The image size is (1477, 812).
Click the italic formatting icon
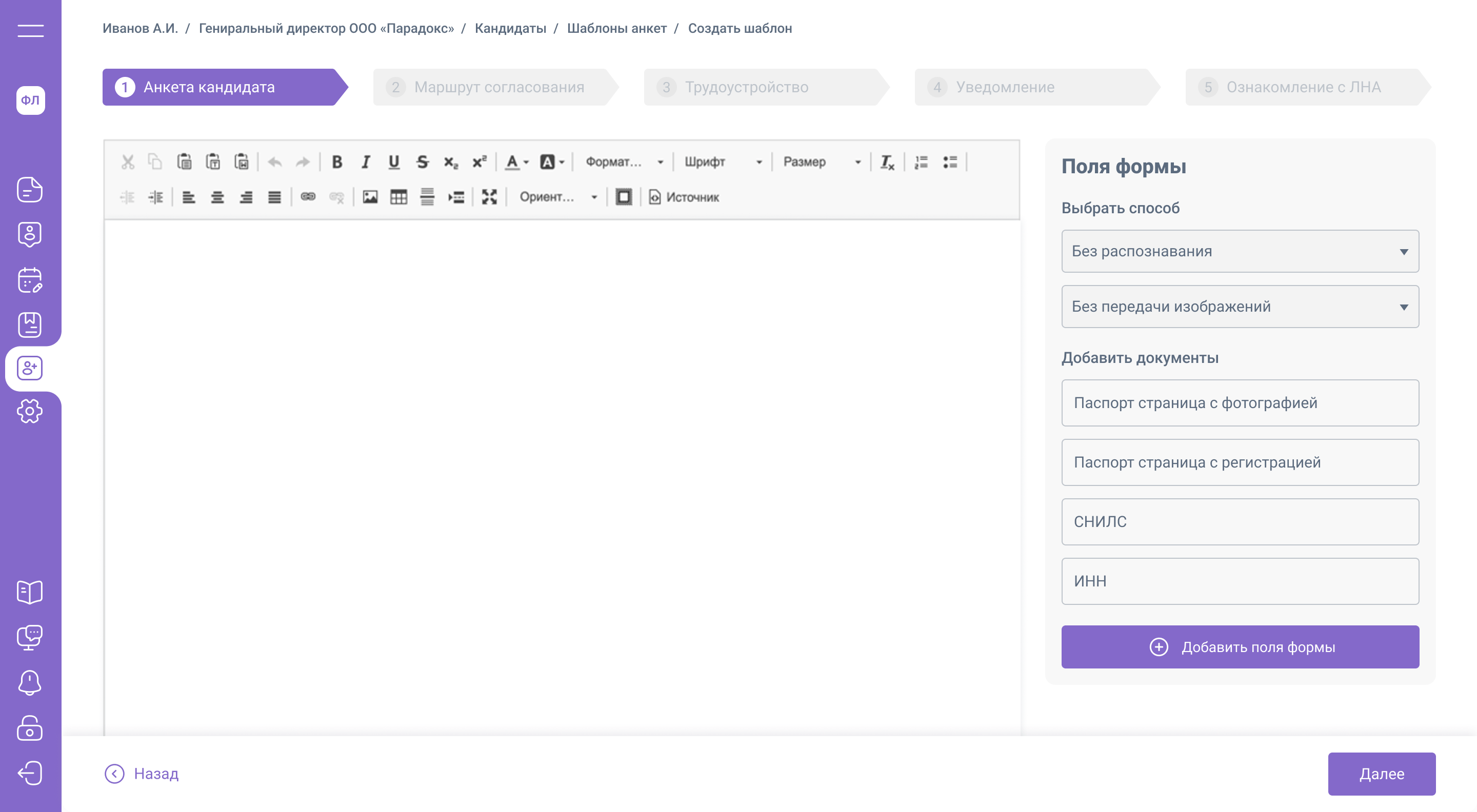coord(365,162)
